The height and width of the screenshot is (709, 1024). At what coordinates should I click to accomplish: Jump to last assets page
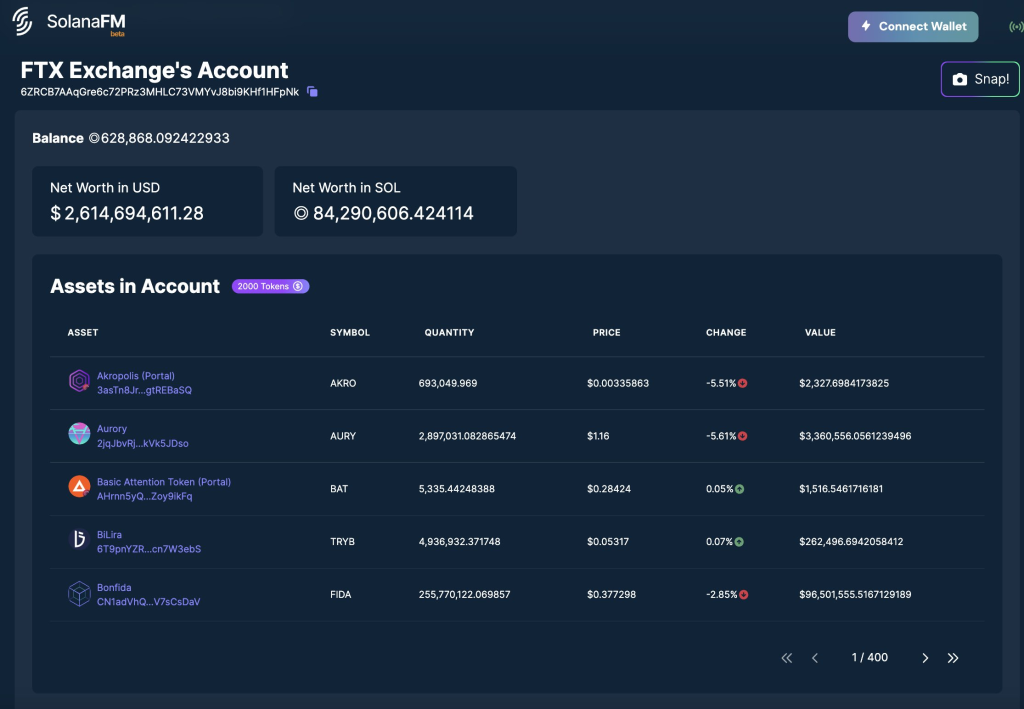pos(953,658)
